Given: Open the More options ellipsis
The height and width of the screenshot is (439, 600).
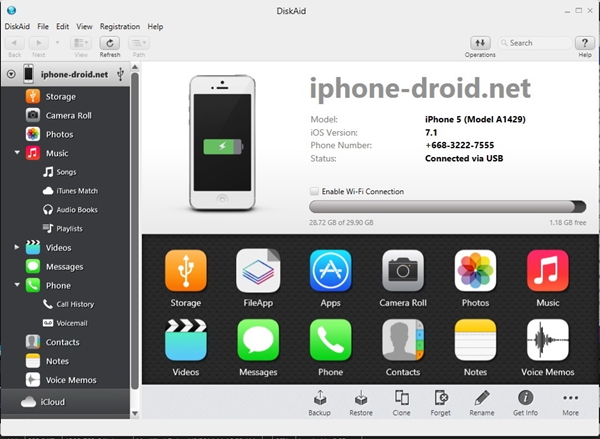Looking at the screenshot, I should coord(571,398).
